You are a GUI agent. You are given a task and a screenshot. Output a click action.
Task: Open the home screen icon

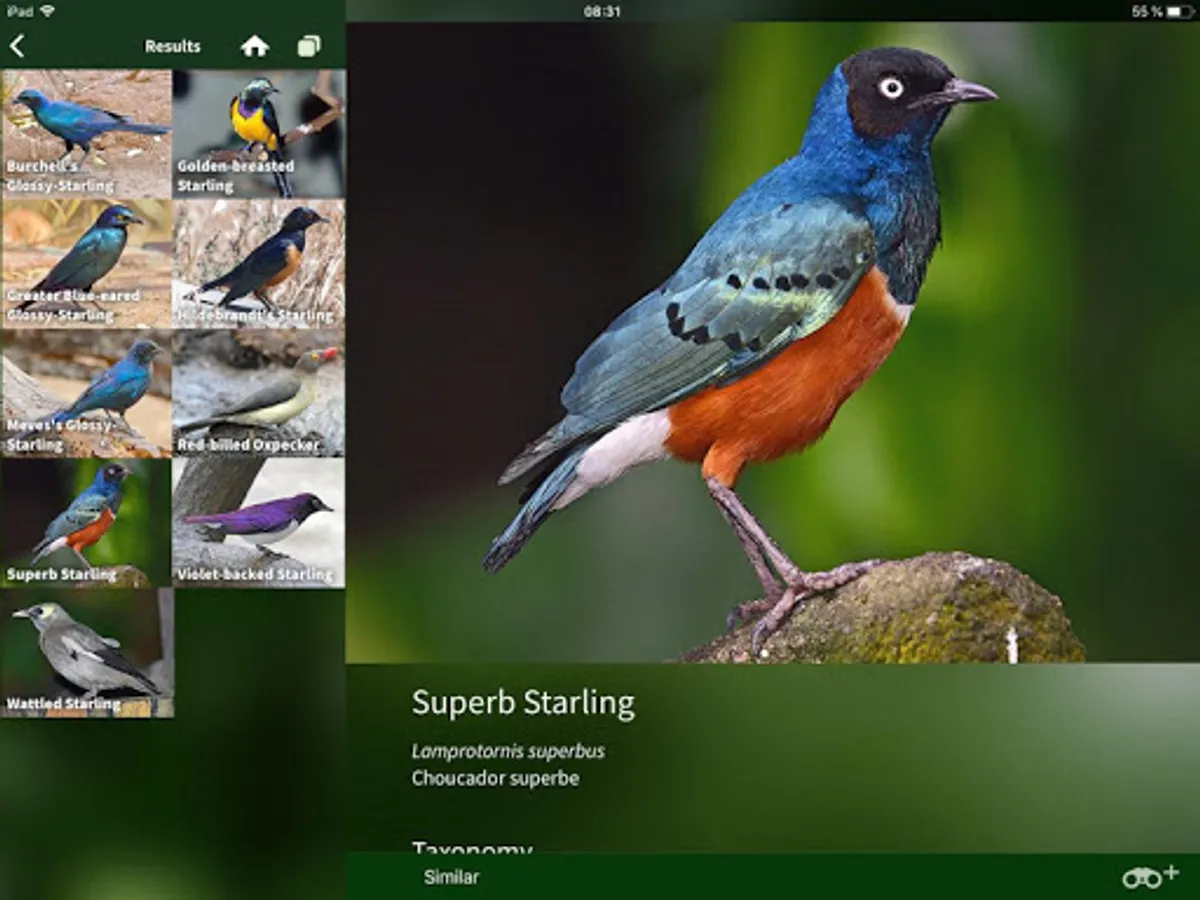coord(255,46)
